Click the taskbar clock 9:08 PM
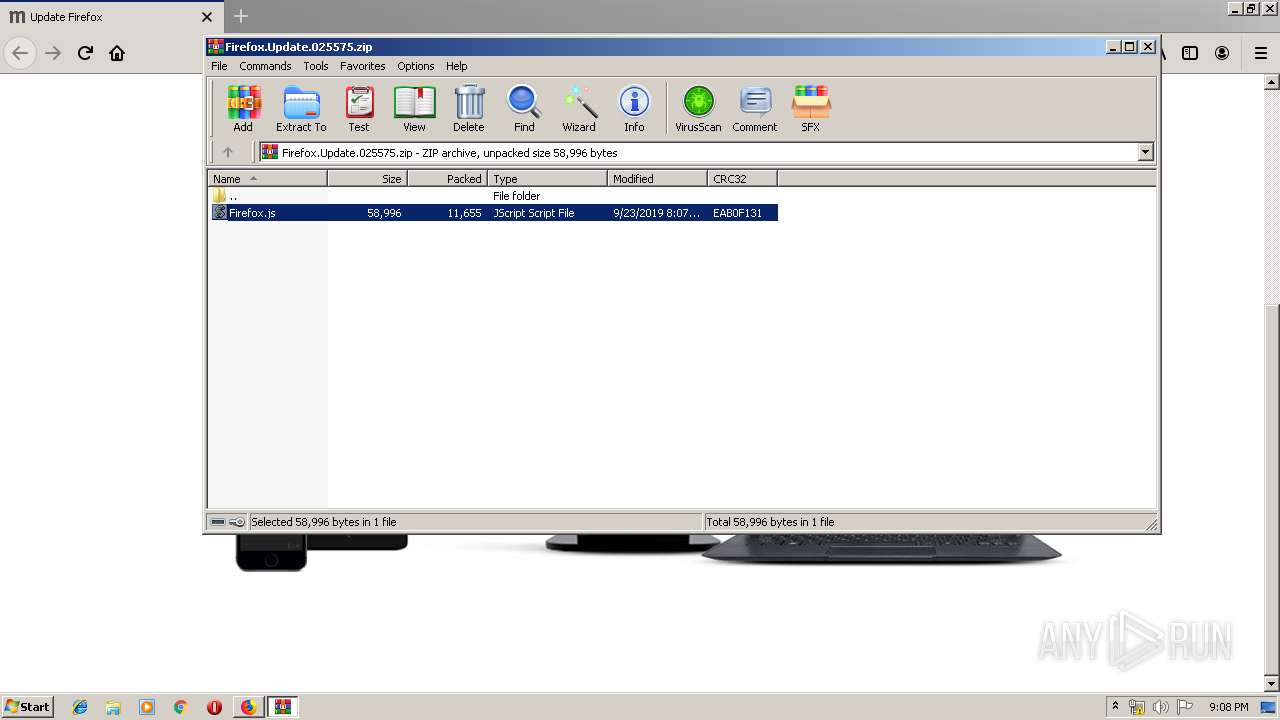 [x=1228, y=707]
